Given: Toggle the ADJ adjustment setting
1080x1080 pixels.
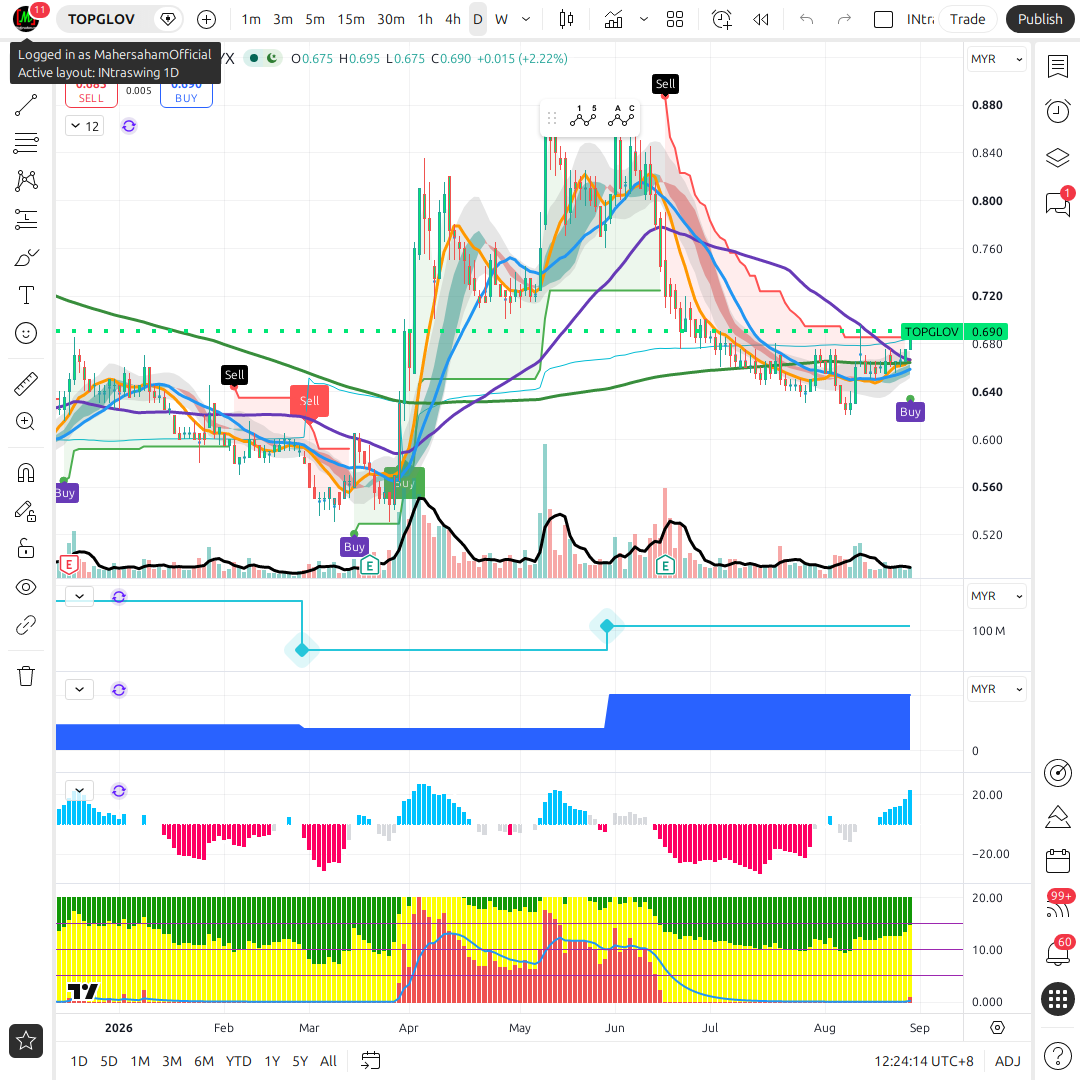Looking at the screenshot, I should coord(1008,1061).
